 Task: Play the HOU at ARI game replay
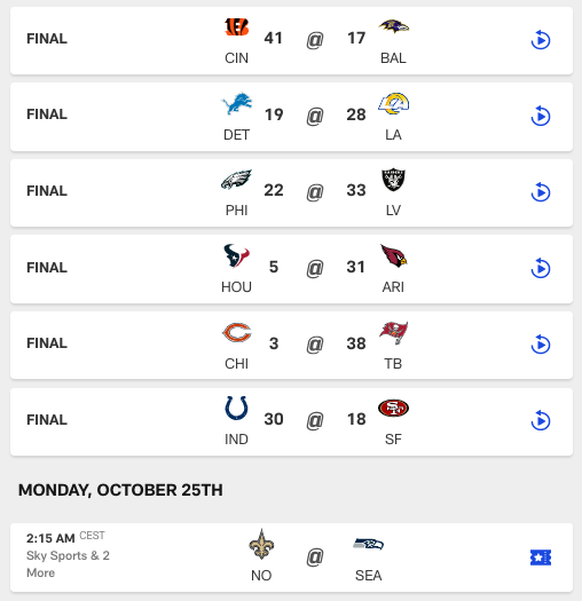click(541, 268)
